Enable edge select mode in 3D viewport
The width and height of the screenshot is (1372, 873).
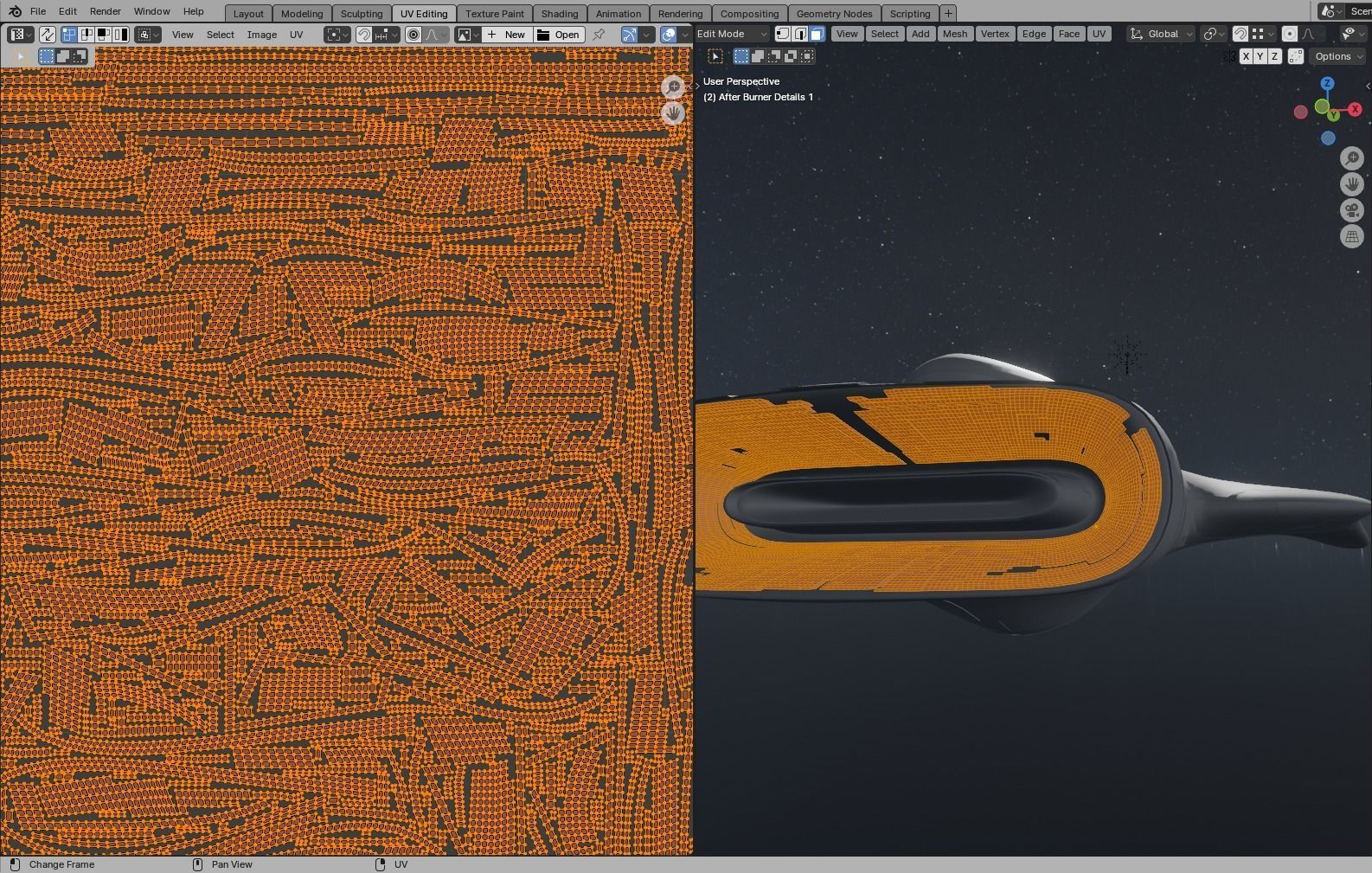pyautogui.click(x=800, y=34)
